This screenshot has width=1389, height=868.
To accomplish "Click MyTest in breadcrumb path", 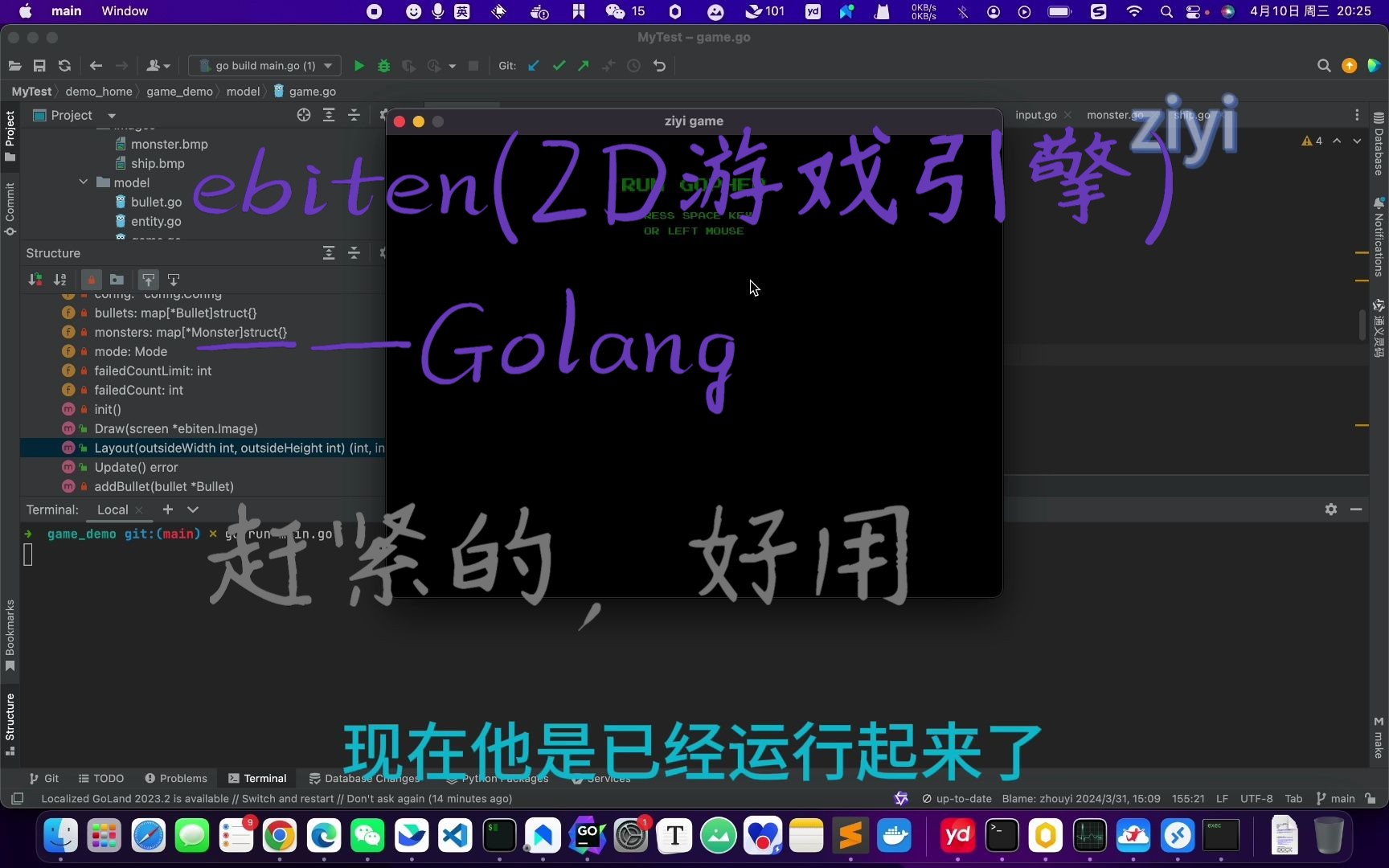I will (31, 92).
